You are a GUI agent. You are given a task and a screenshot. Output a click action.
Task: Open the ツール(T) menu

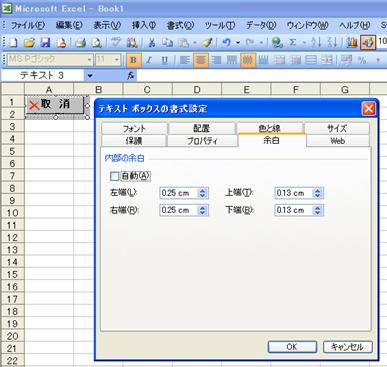click(x=220, y=25)
